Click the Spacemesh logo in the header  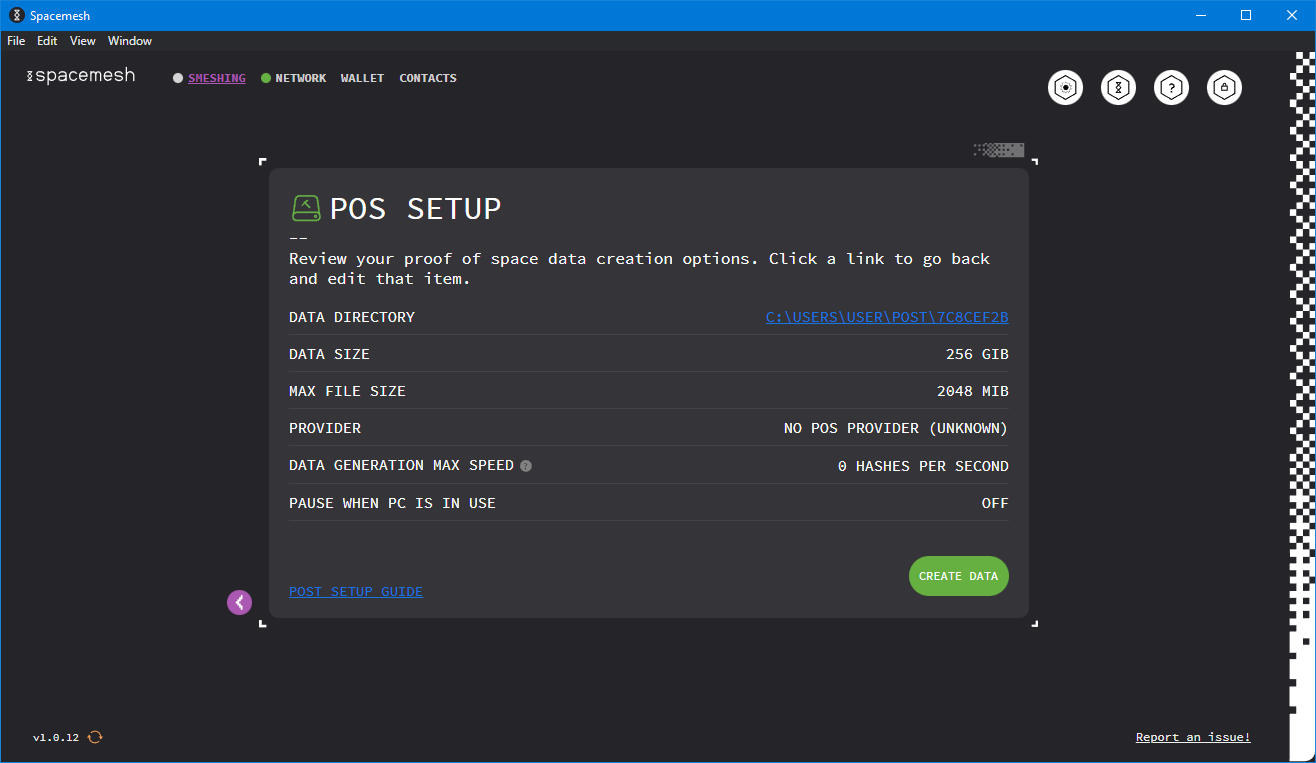coord(81,76)
